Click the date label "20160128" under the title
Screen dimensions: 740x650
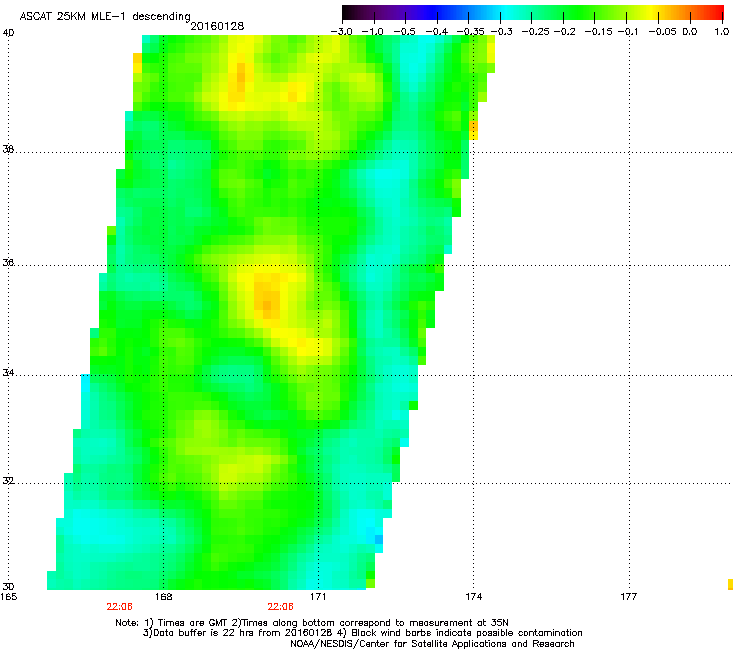217,26
